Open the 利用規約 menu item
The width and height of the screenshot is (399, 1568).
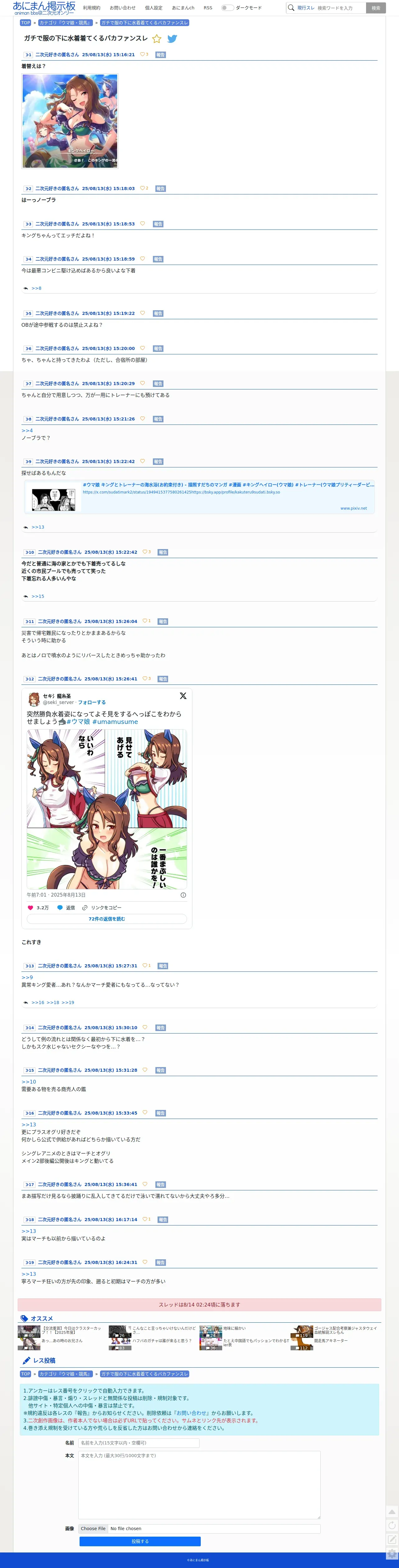point(92,8)
